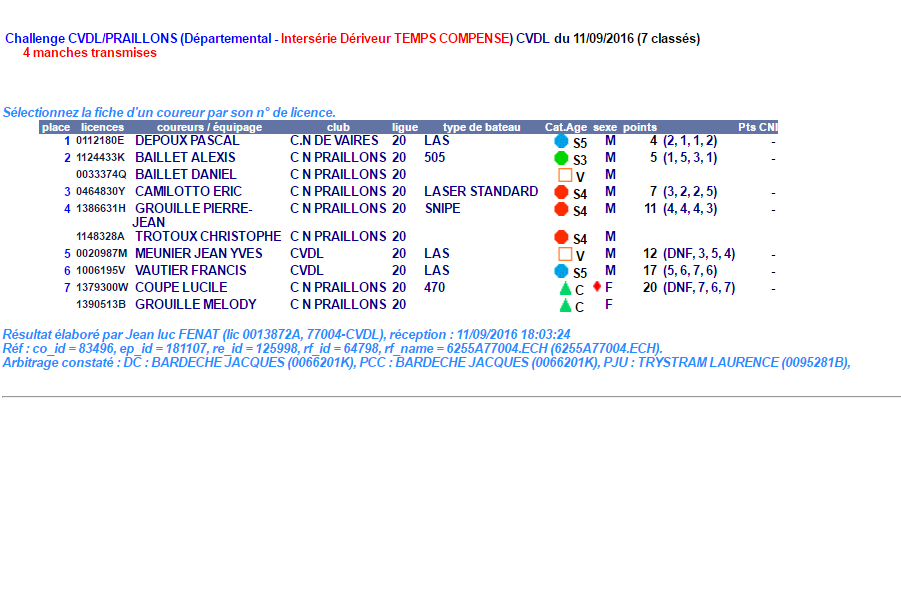901x608 pixels.
Task: Select the name CAMILOTTO ERIC
Action: 188,191
